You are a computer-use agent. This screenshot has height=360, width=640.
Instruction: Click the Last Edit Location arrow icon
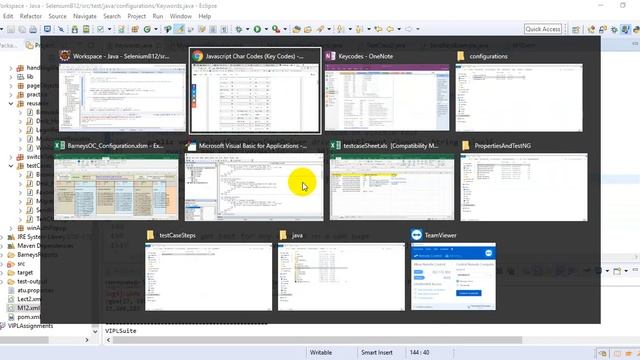coord(378,29)
